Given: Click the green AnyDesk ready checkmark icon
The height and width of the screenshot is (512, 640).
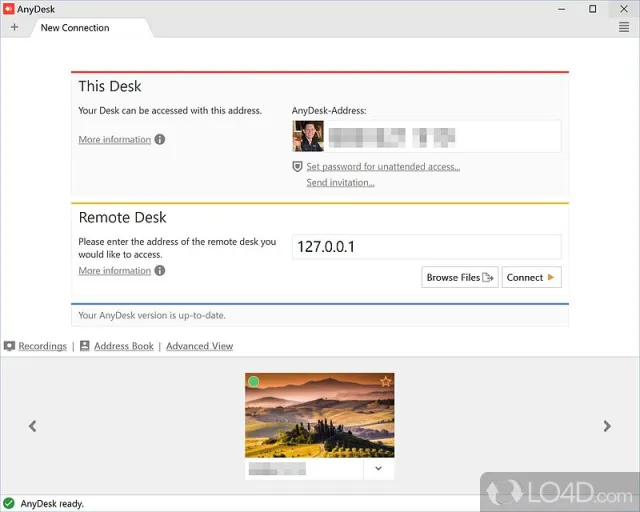Looking at the screenshot, I should [9, 503].
